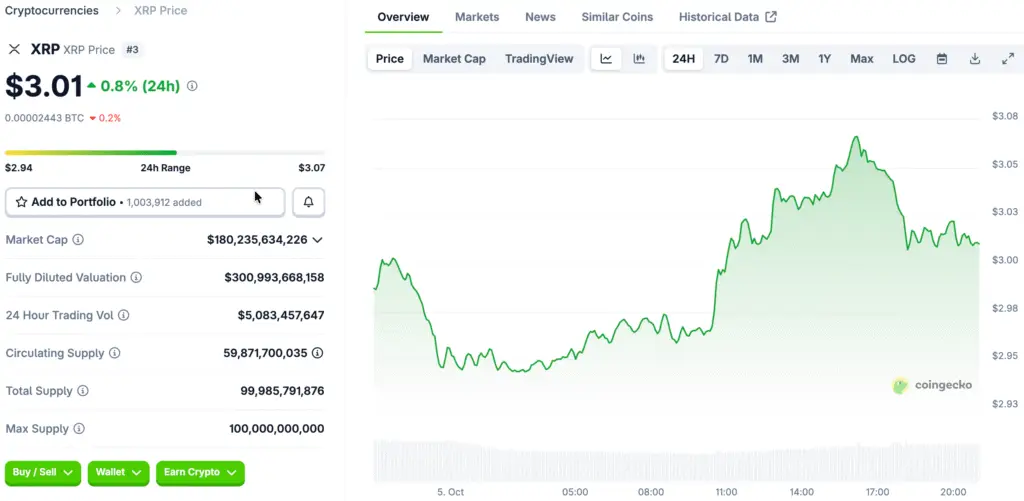Viewport: 1024px width, 501px height.
Task: Expand the Market Cap details chevron
Action: (x=317, y=240)
